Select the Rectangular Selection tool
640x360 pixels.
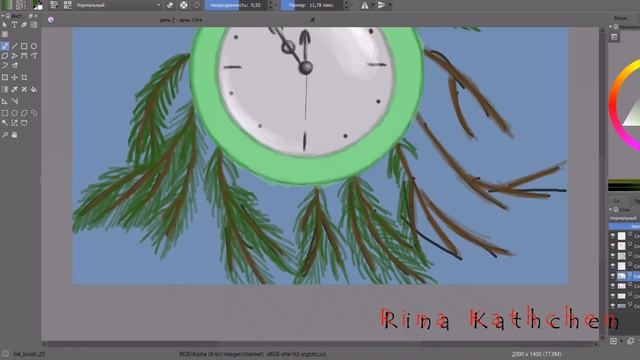[4, 113]
